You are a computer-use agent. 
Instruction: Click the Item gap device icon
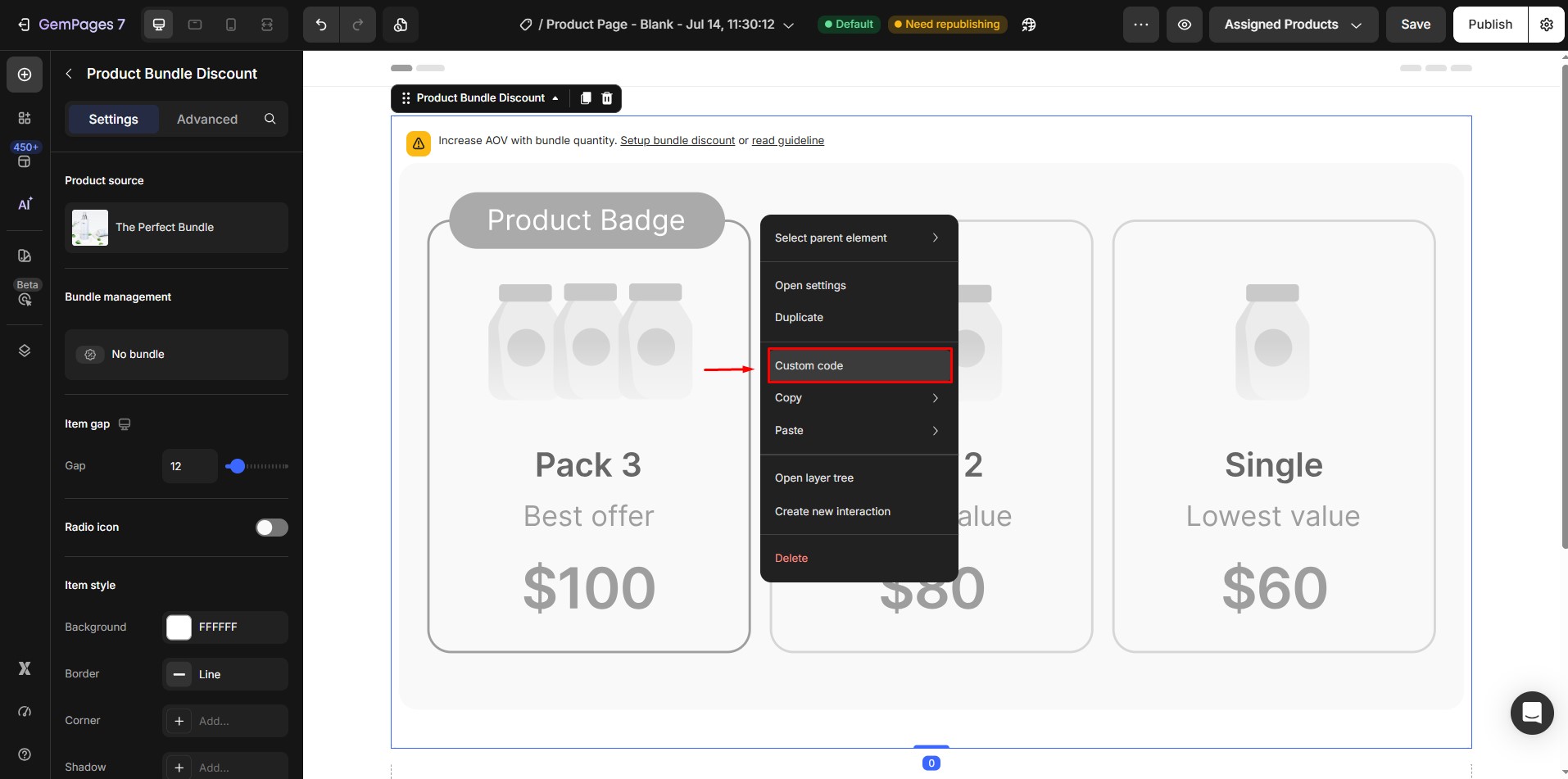coord(125,424)
